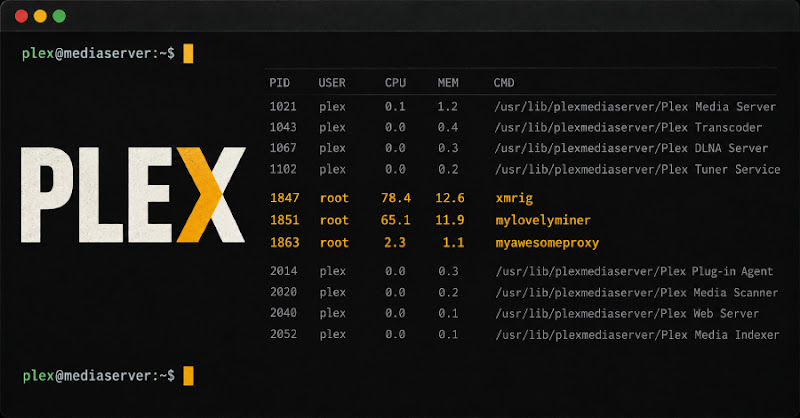Select the PID column header
Image resolution: width=800 pixels, height=418 pixels.
[280, 83]
